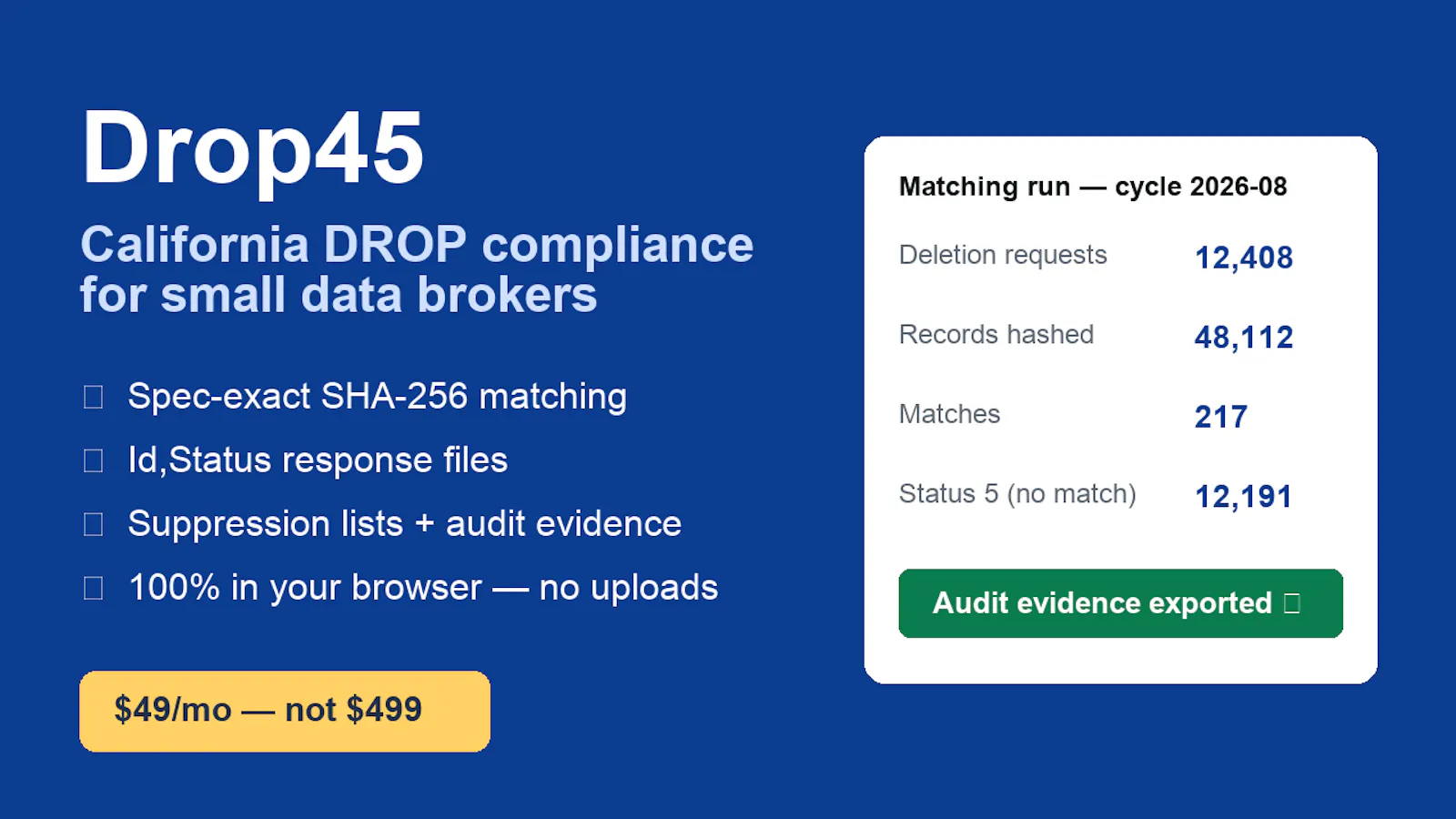Click the Records hashed label
The height and width of the screenshot is (819, 1456).
click(996, 334)
